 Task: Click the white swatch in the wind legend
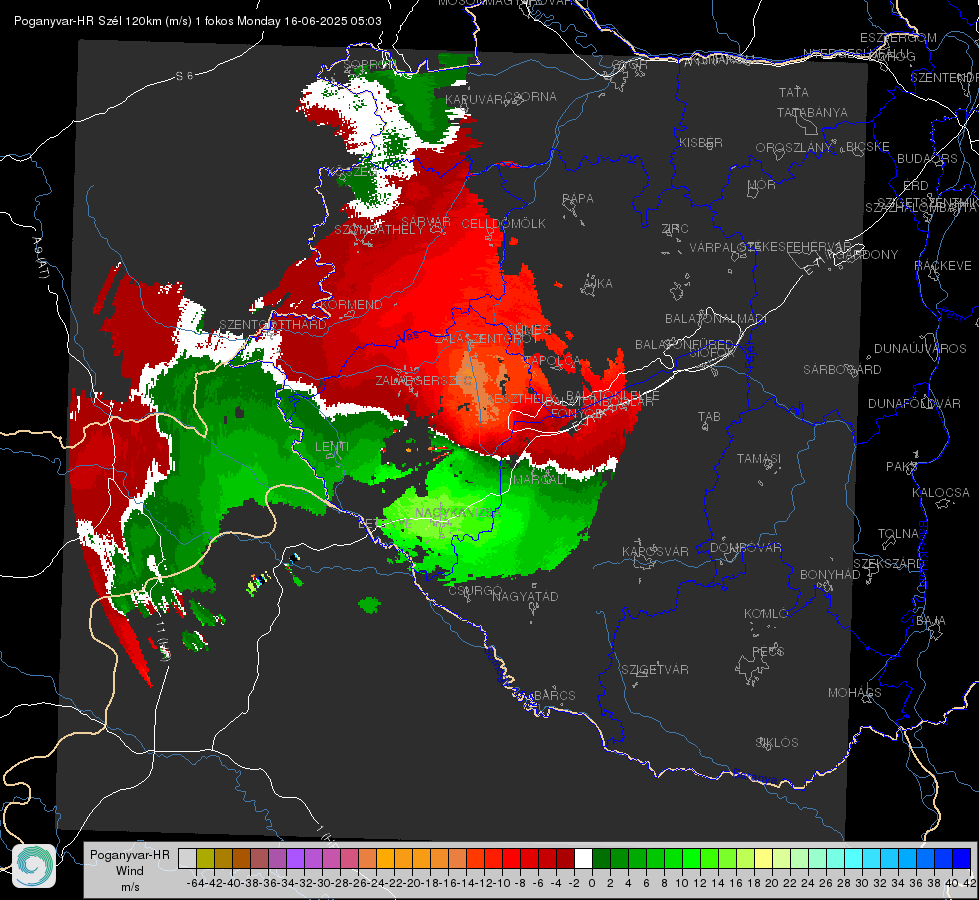coord(583,858)
